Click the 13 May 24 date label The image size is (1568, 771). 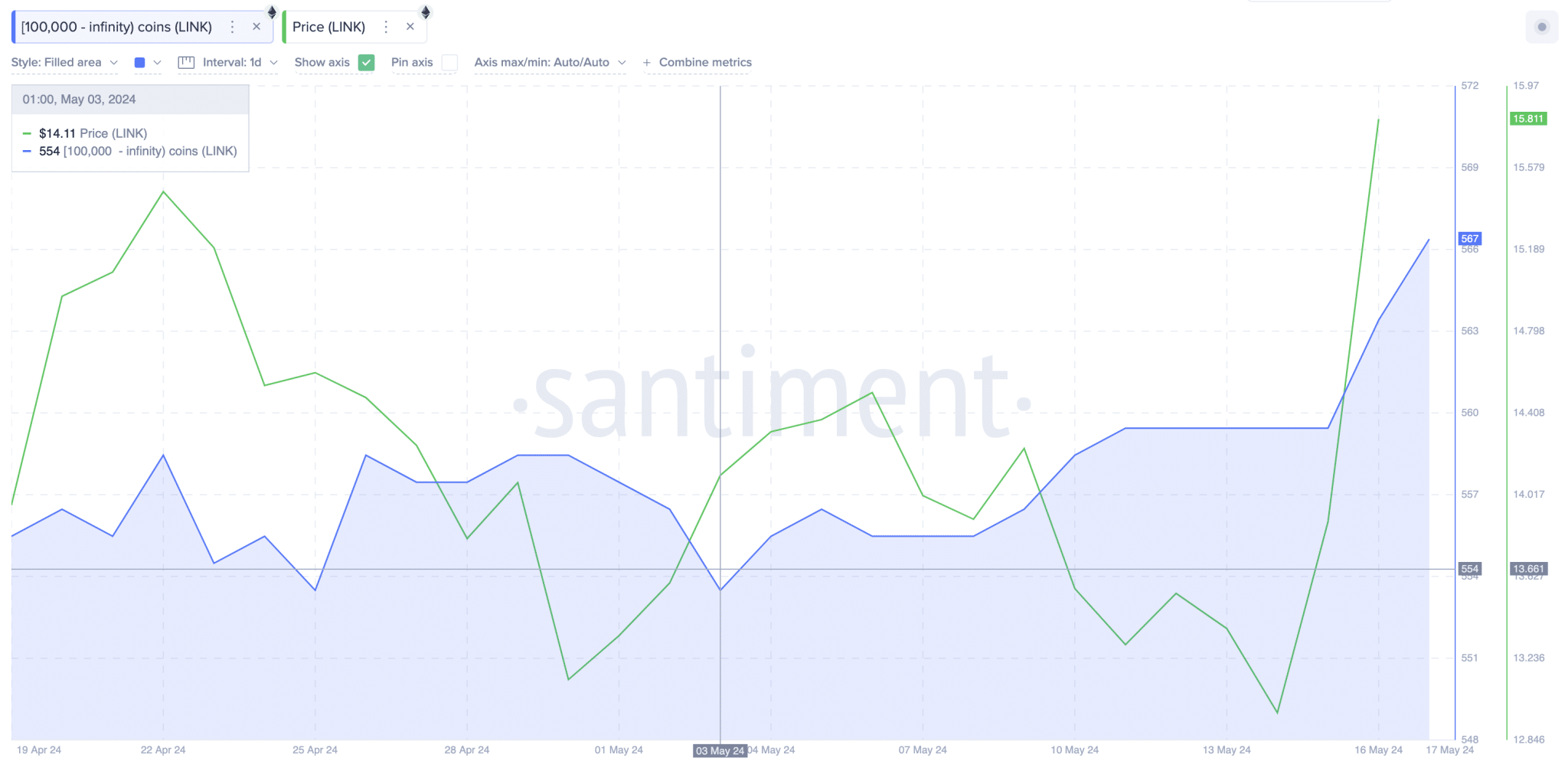[x=1227, y=750]
